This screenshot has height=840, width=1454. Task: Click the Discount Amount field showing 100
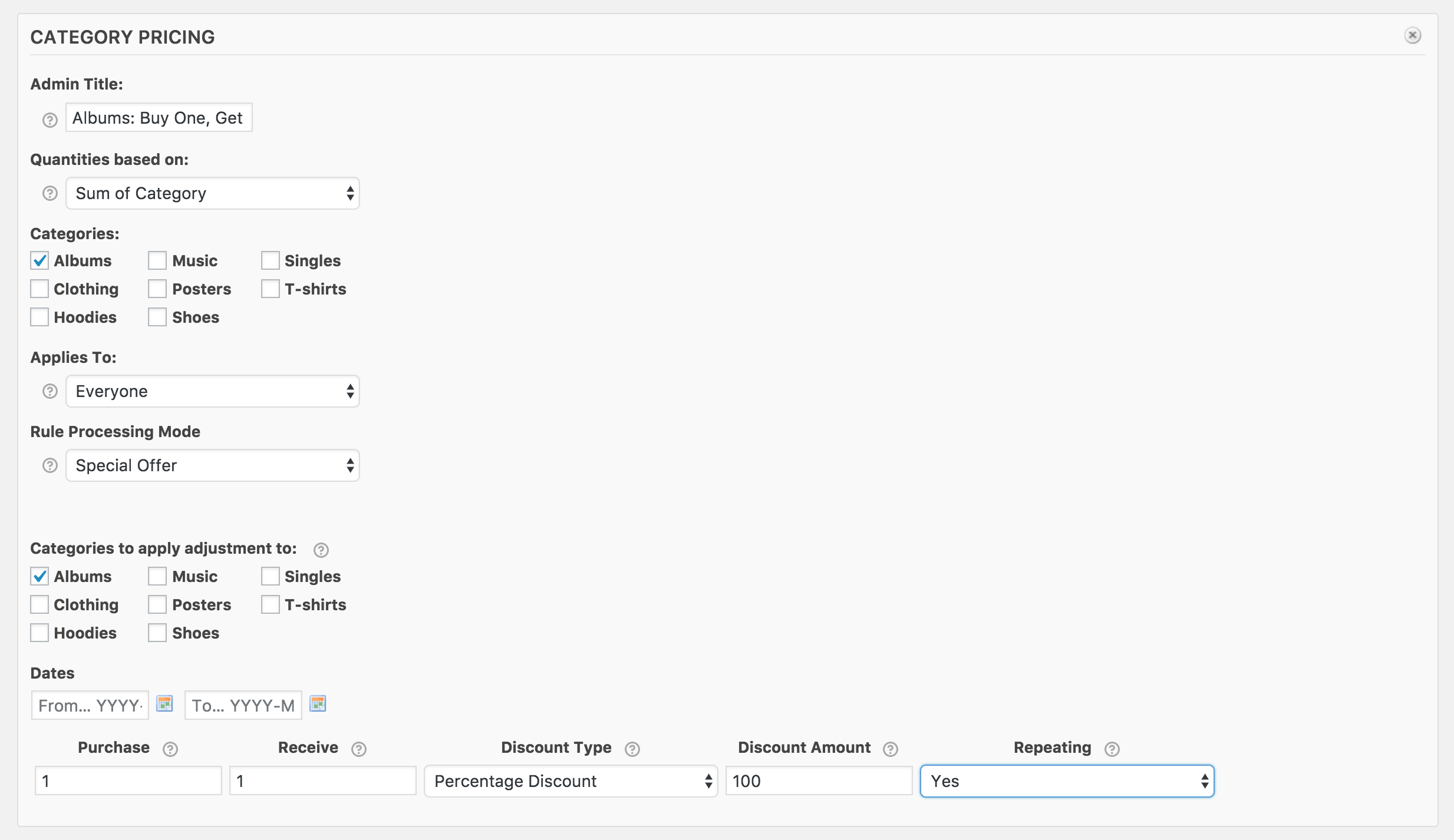tap(819, 781)
